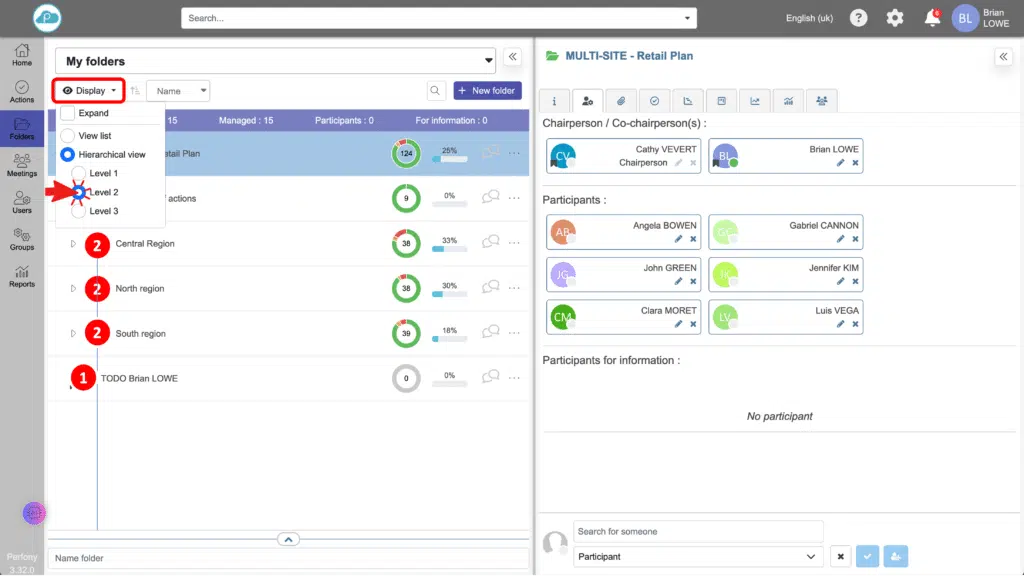1024x576 pixels.
Task: Edit participant Angela BOWEN with the pencil icon
Action: [679, 239]
